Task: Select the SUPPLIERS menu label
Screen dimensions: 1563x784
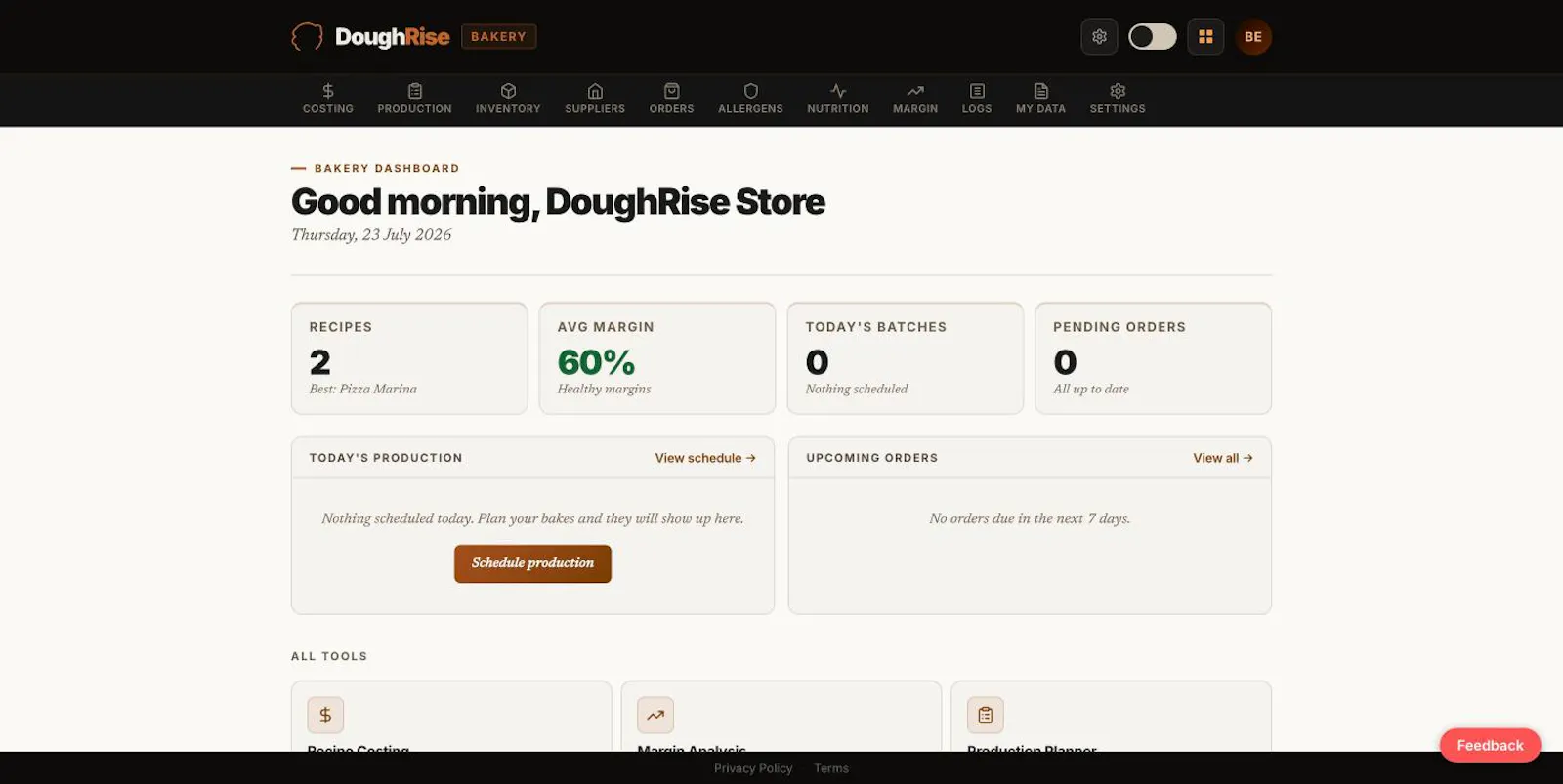Action: point(595,109)
